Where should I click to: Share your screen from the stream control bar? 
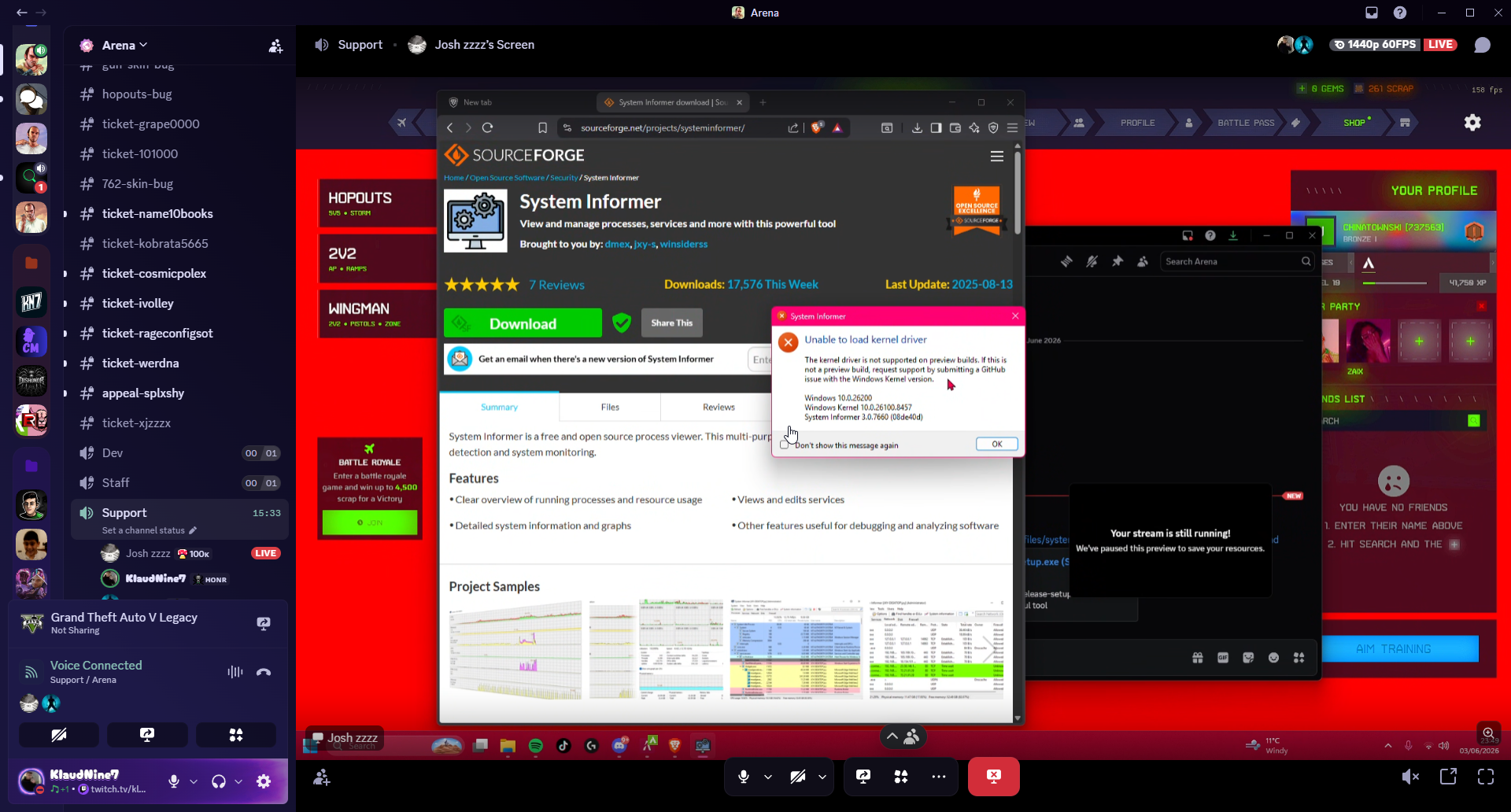pos(863,777)
